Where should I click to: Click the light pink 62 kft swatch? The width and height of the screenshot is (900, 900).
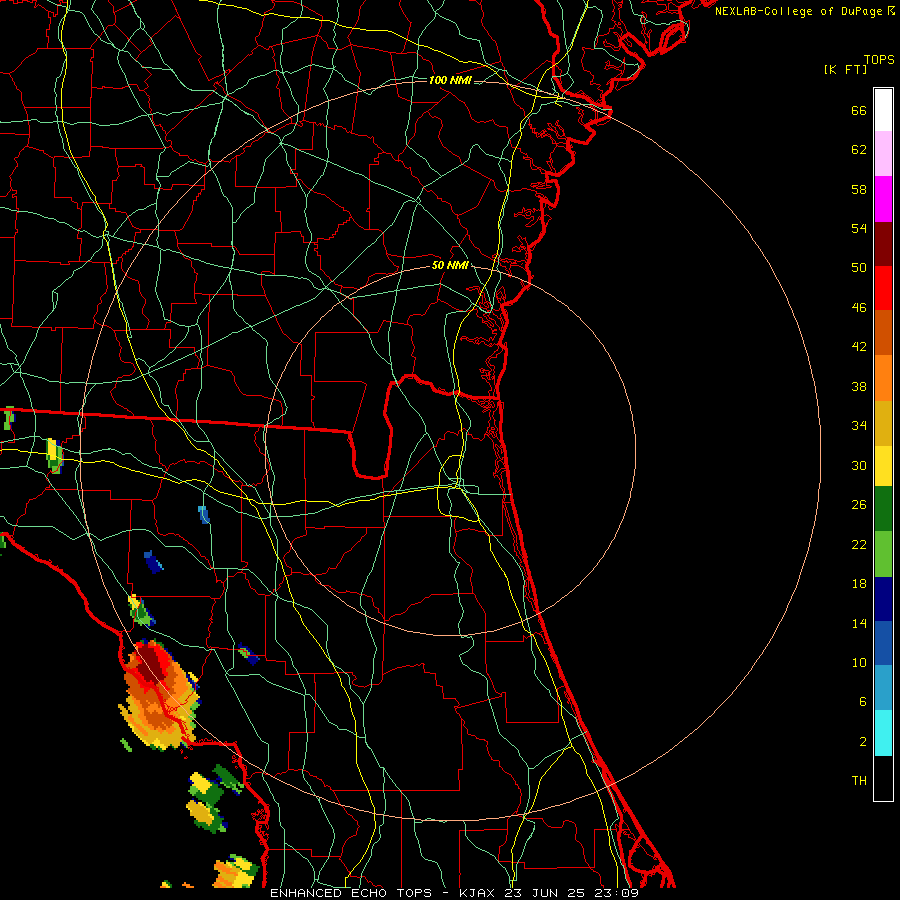(x=883, y=154)
